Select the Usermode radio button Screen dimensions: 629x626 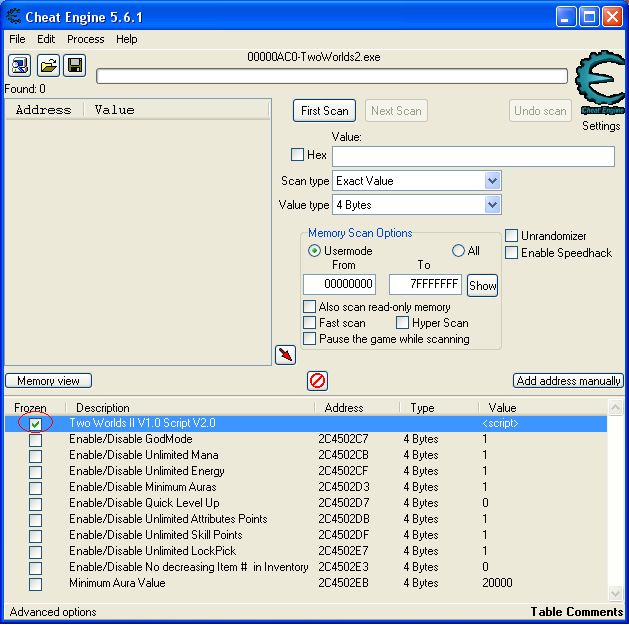314,251
